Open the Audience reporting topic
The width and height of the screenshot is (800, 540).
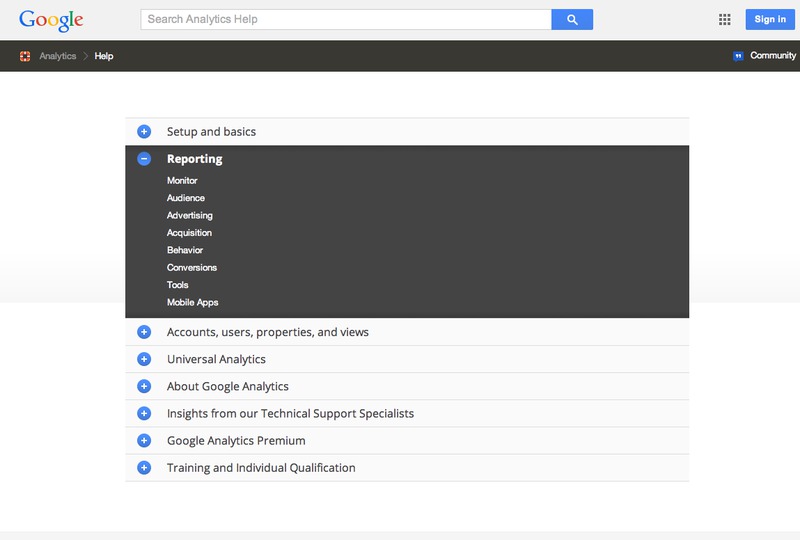coord(186,198)
